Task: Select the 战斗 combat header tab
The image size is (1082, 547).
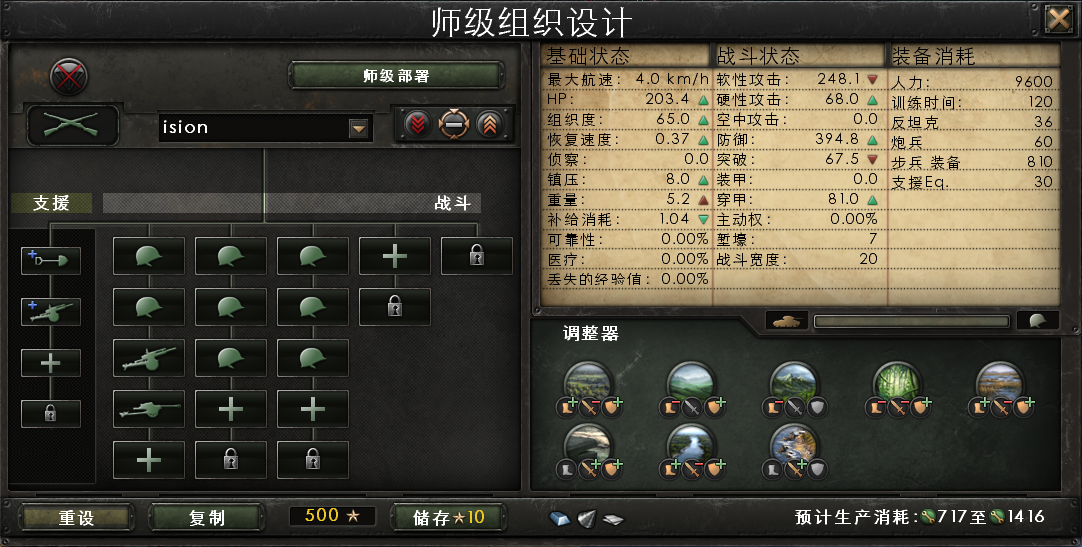Action: pos(453,203)
